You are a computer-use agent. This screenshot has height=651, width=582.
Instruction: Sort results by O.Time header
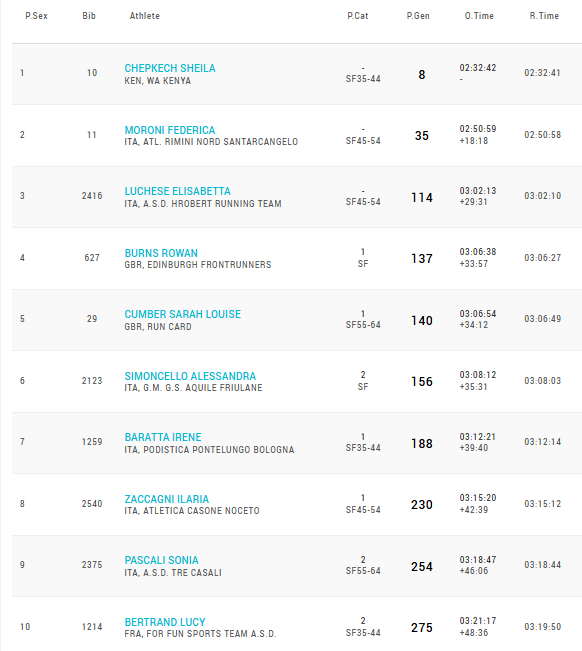tap(479, 16)
